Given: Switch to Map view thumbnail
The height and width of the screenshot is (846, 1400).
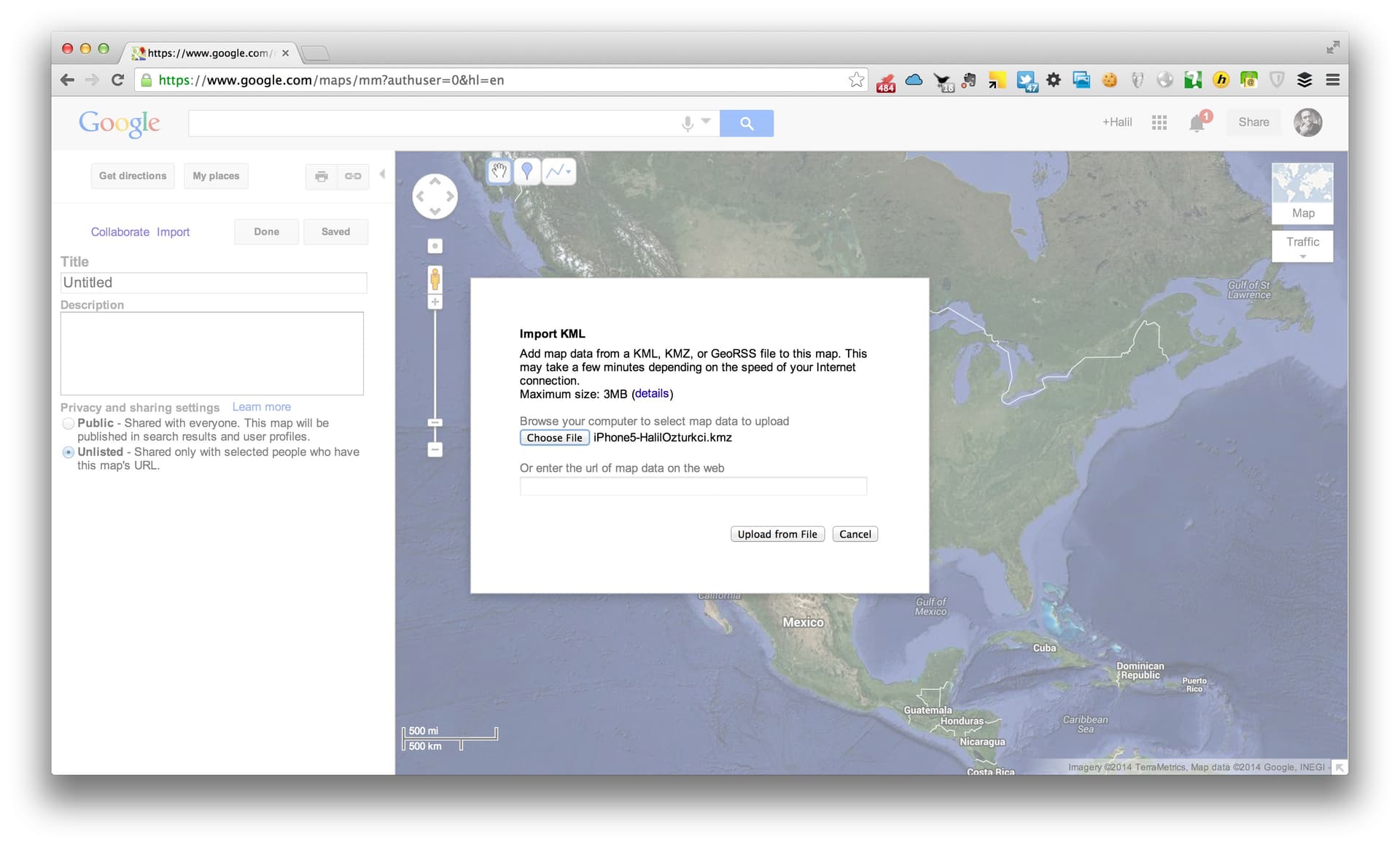Looking at the screenshot, I should pos(1303,193).
